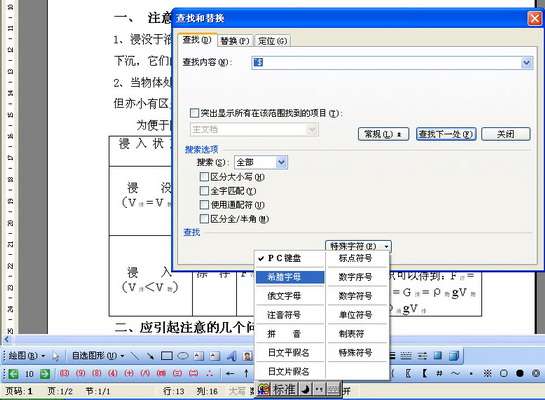
Task: Choose the Oval shape tool
Action: tap(183, 356)
